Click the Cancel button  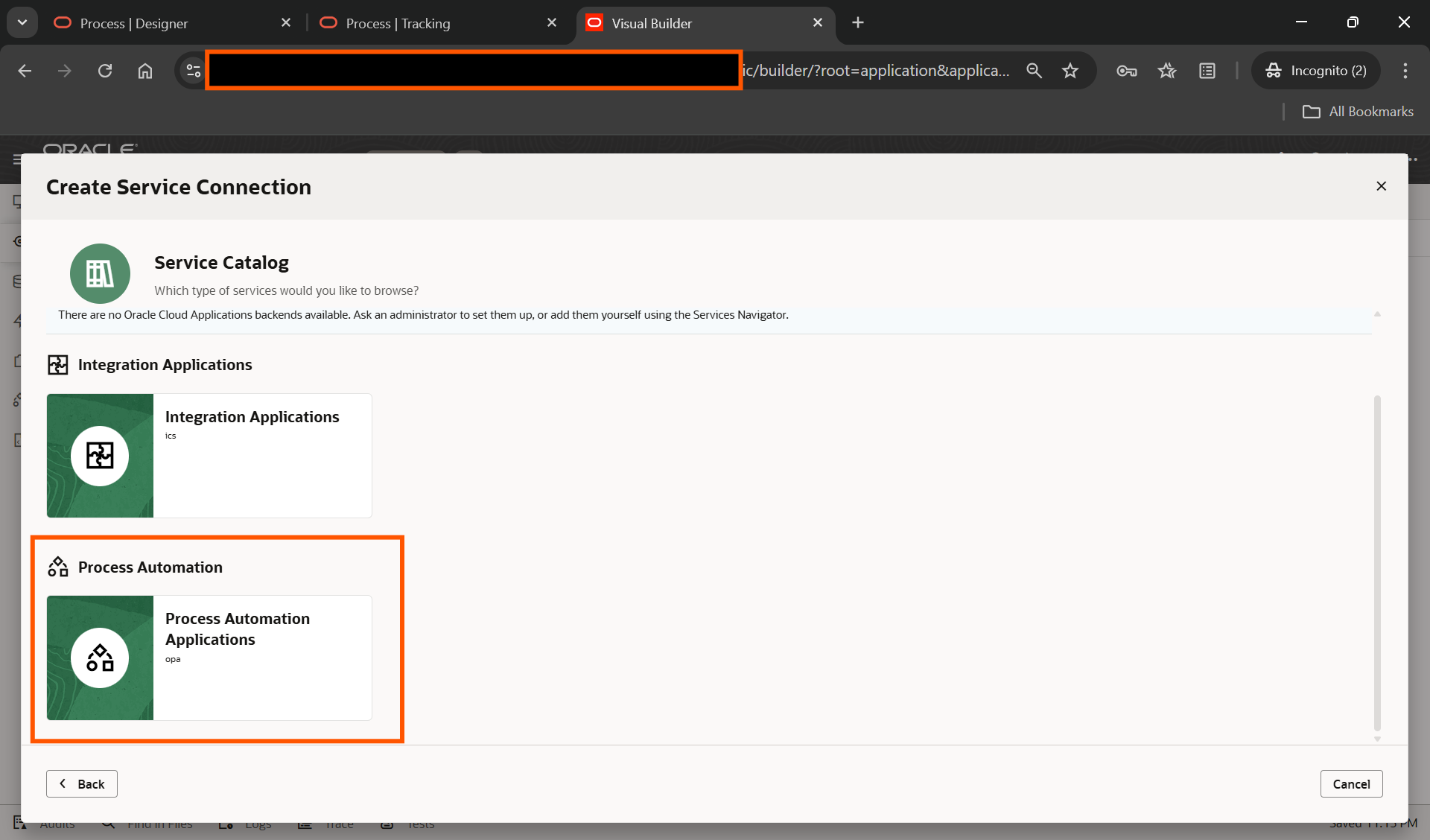[1351, 783]
